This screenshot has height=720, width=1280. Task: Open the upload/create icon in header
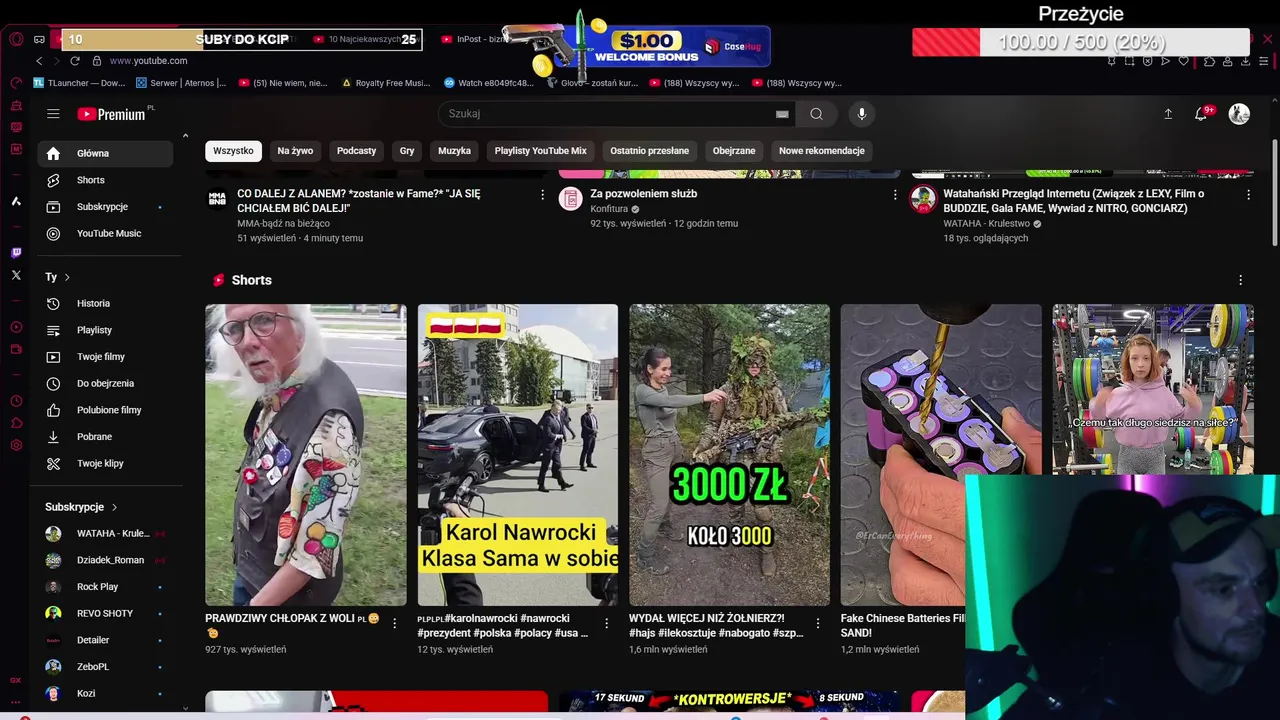[1167, 114]
